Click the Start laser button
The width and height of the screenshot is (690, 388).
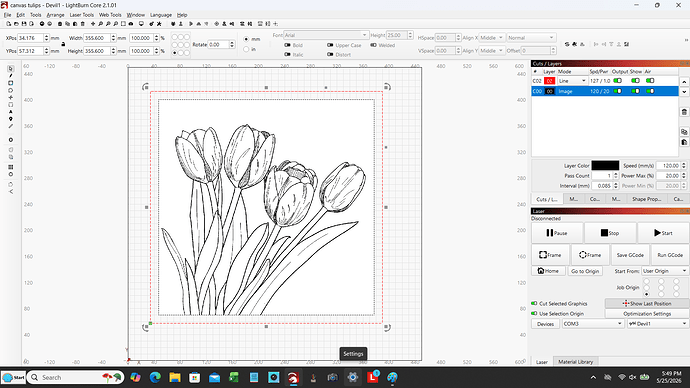(663, 233)
